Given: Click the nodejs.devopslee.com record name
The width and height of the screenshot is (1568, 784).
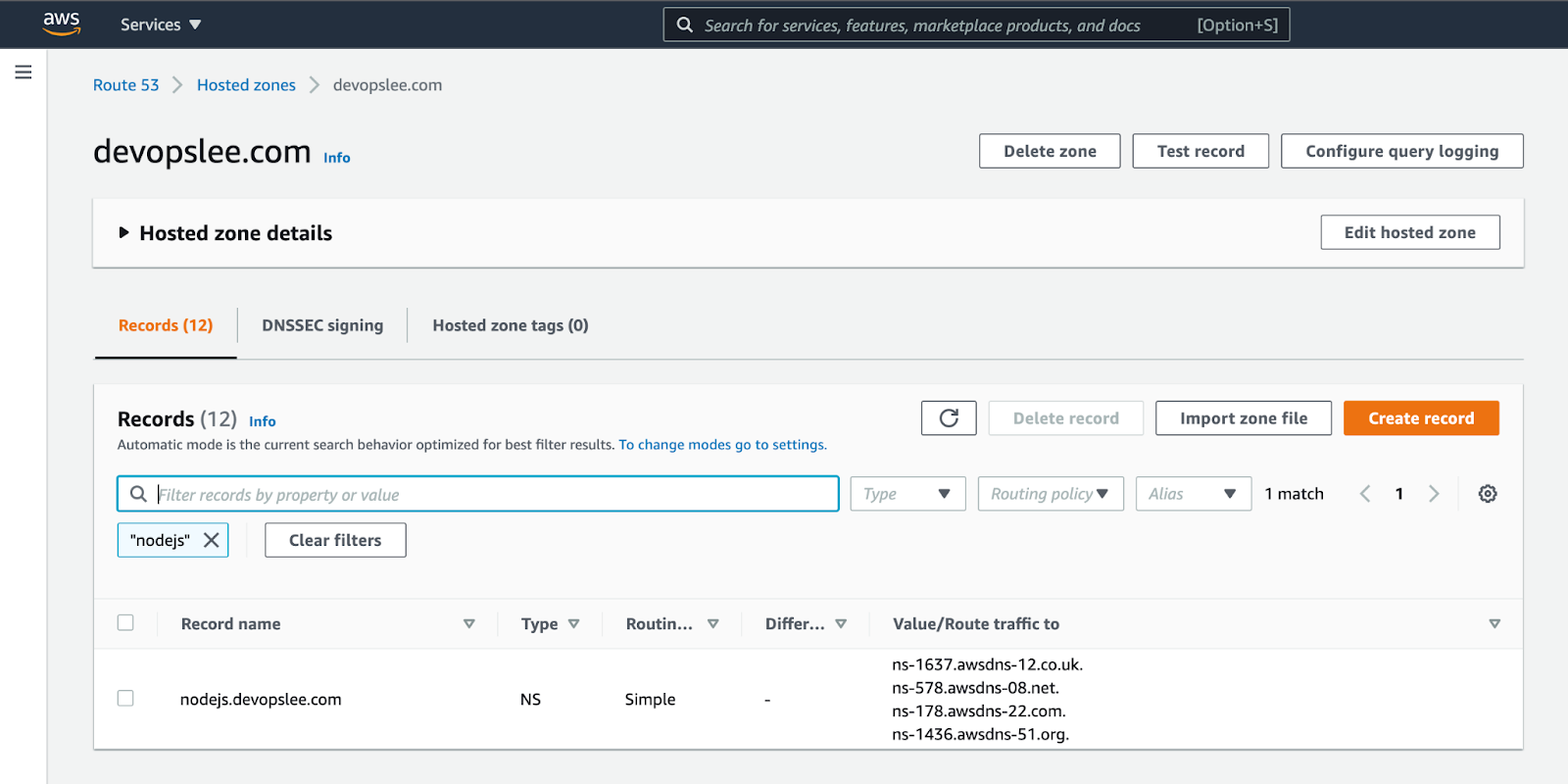Looking at the screenshot, I should (261, 700).
